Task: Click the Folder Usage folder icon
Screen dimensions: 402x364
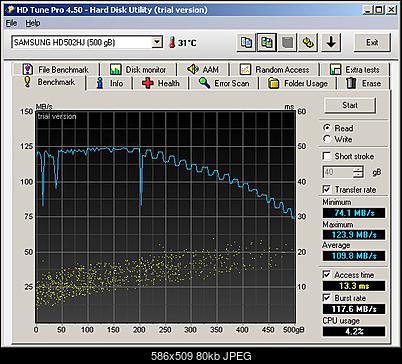Action: click(274, 83)
